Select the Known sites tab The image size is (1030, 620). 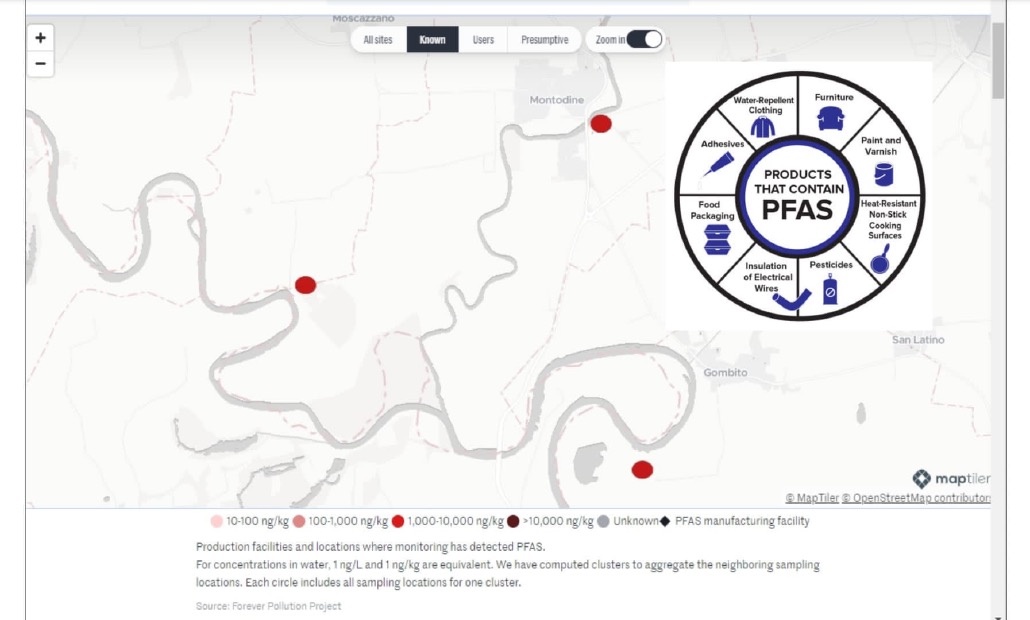pos(432,40)
